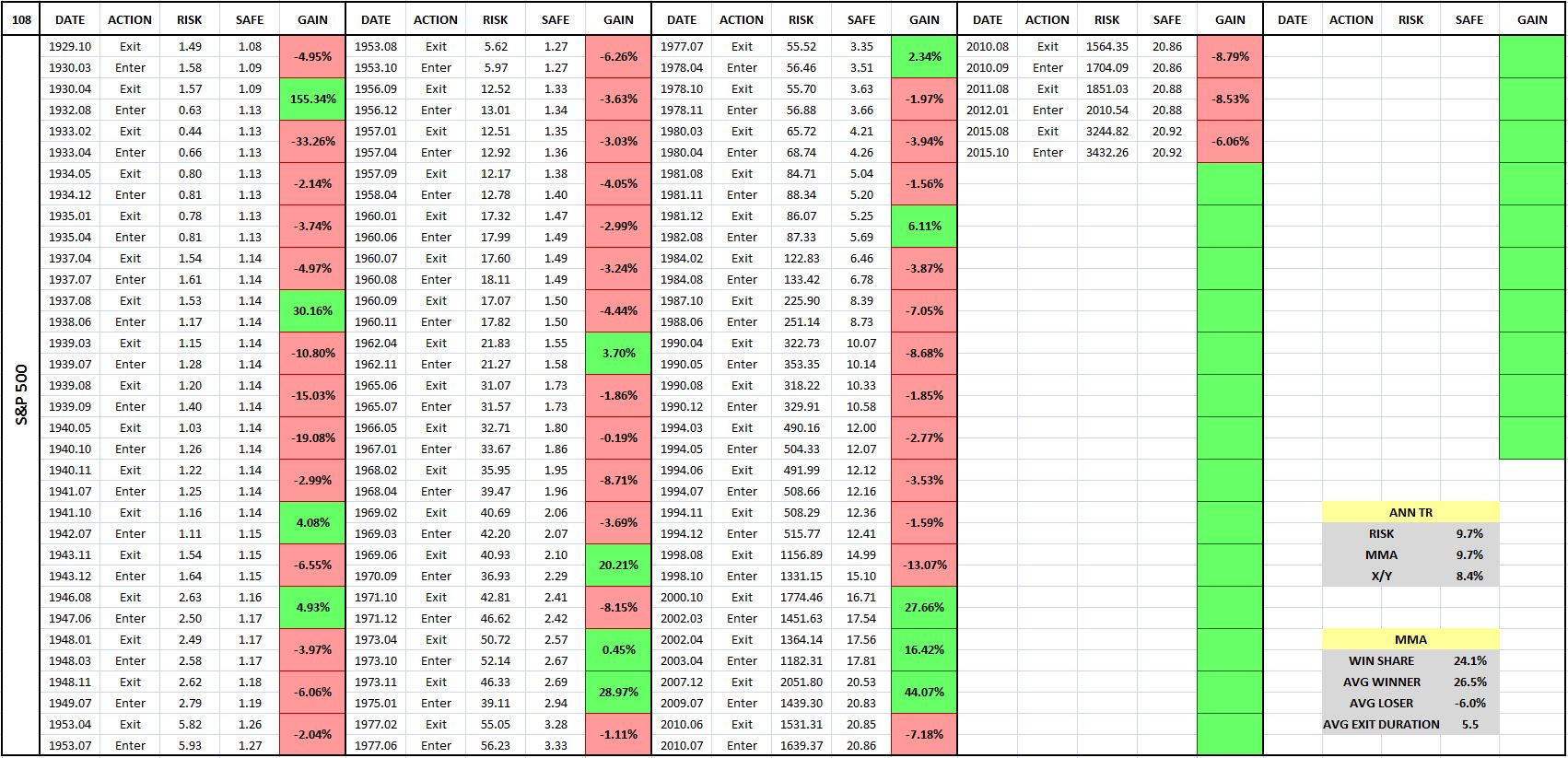Image resolution: width=1568 pixels, height=758 pixels.
Task: Select the 2015.10 date cell
Action: coord(988,152)
